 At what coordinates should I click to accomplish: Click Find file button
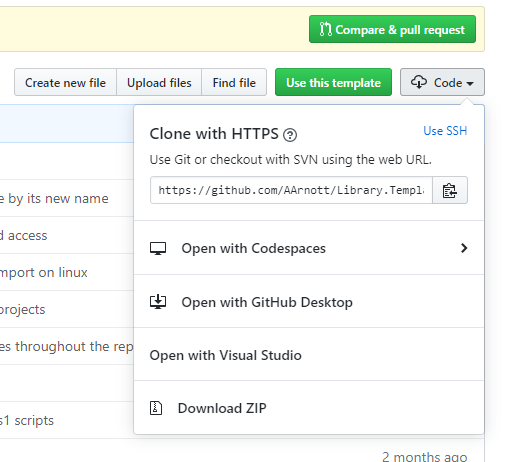(234, 83)
